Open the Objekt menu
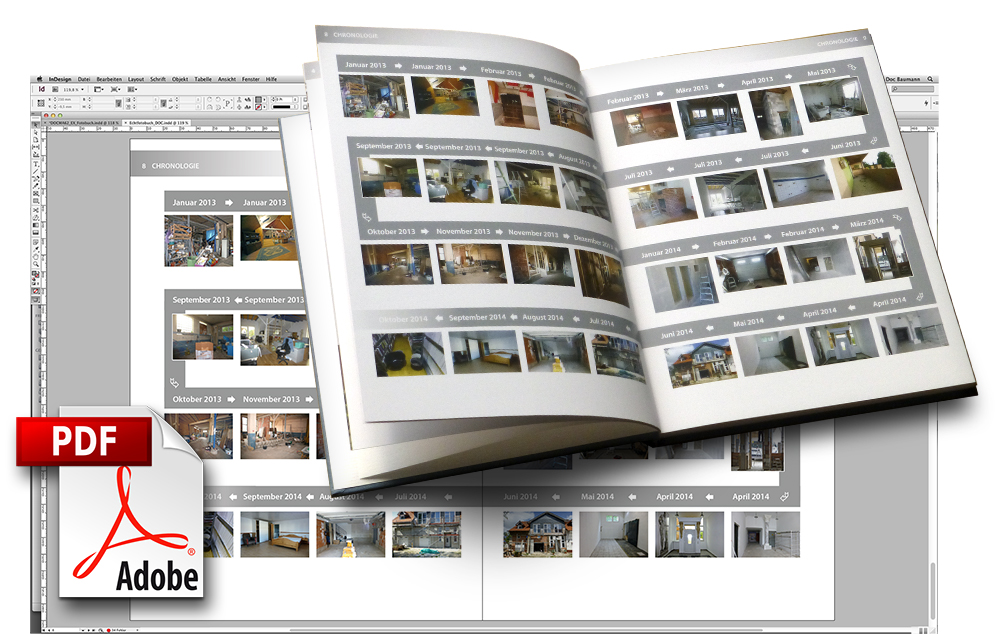 point(180,79)
